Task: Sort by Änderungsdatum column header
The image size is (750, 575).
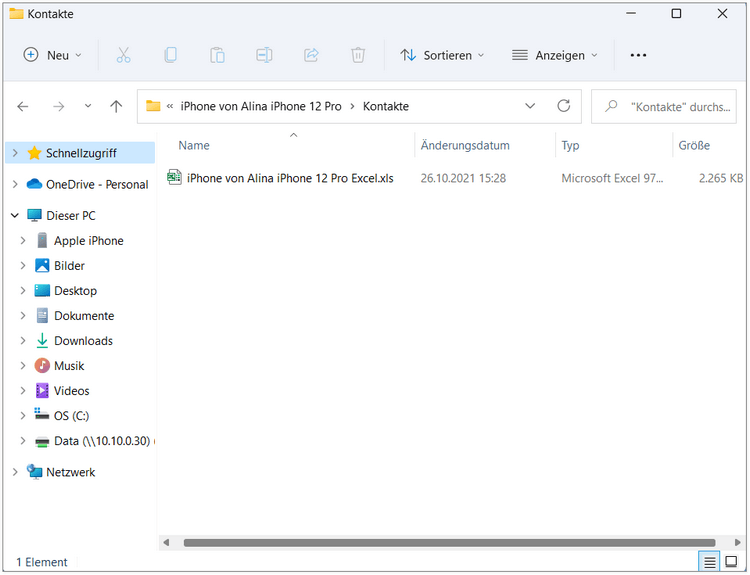Action: click(x=465, y=145)
